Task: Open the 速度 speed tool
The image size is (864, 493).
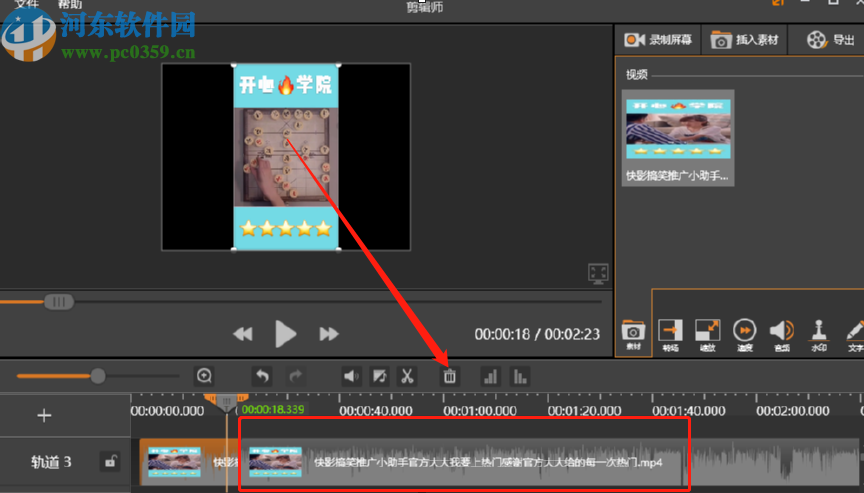Action: coord(744,334)
